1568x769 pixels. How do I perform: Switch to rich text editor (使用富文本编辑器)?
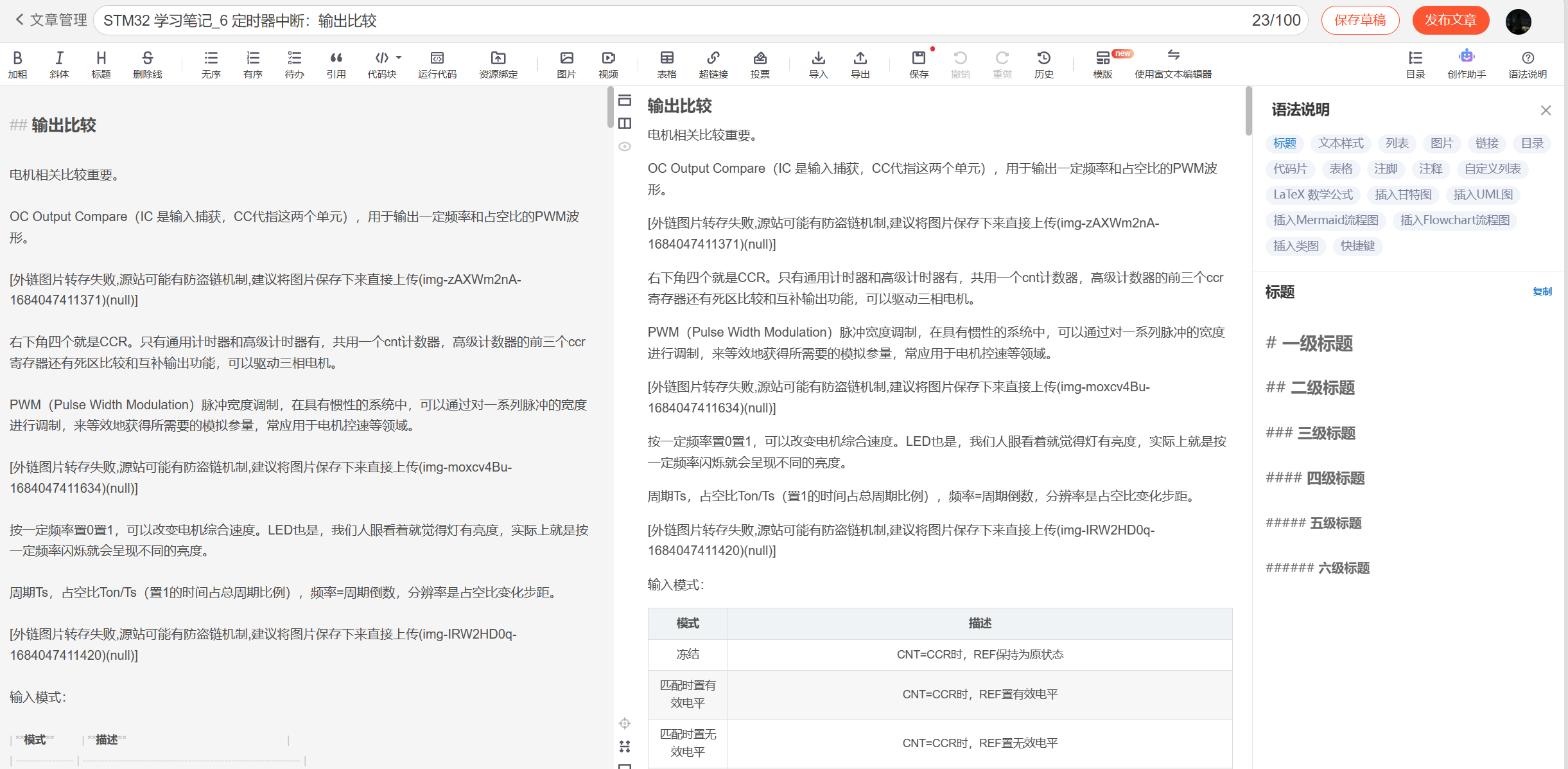tap(1173, 64)
